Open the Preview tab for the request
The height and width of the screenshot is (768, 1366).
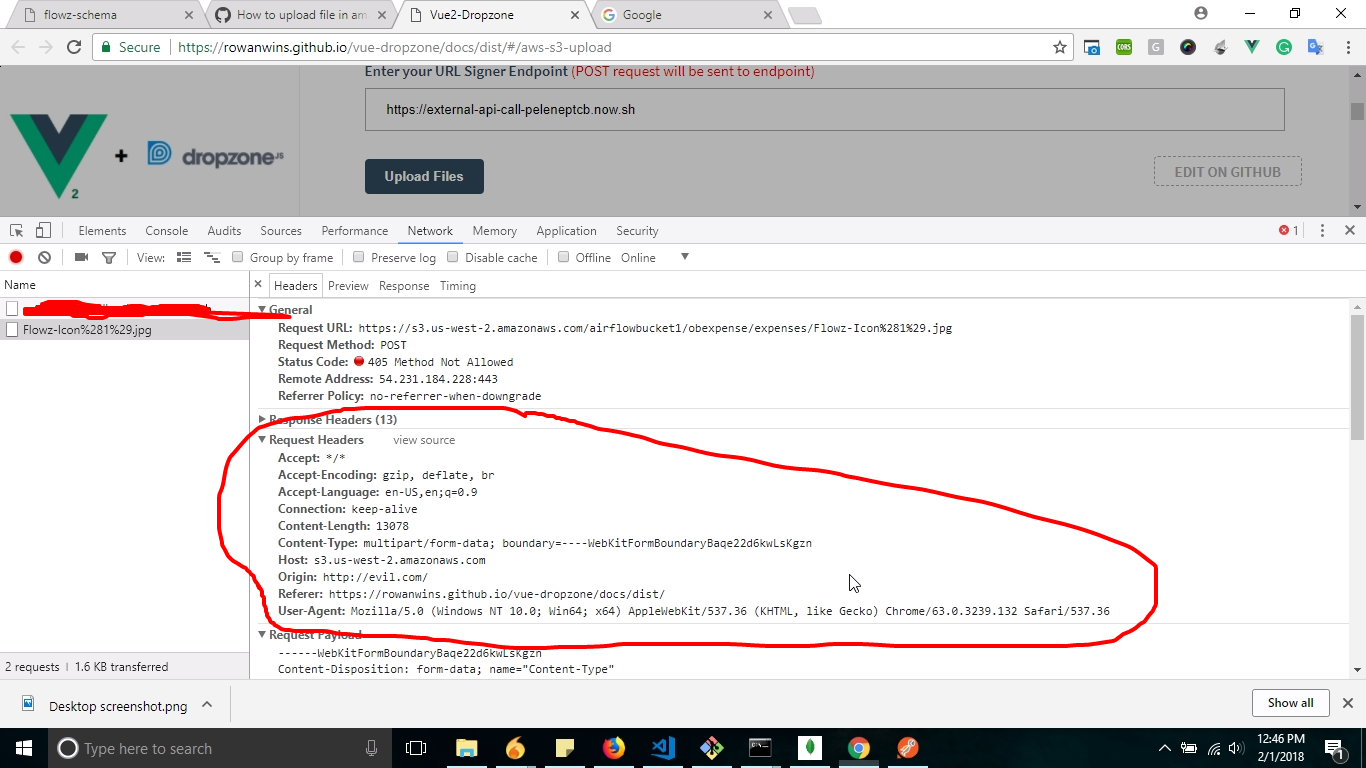point(348,285)
